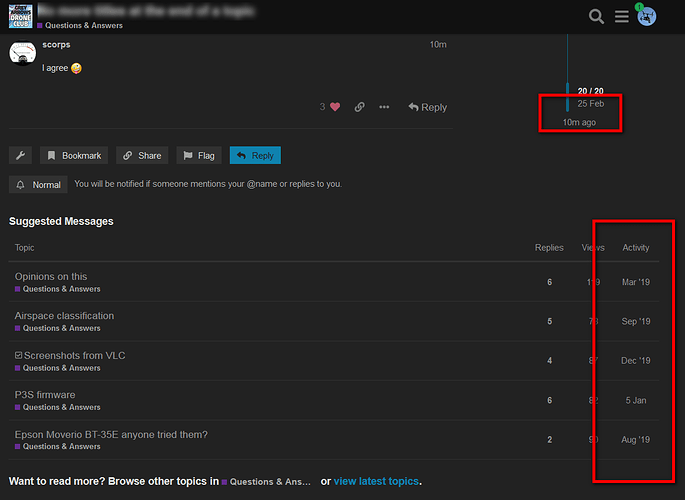The image size is (685, 500).
Task: Flag this topic
Action: coord(199,155)
